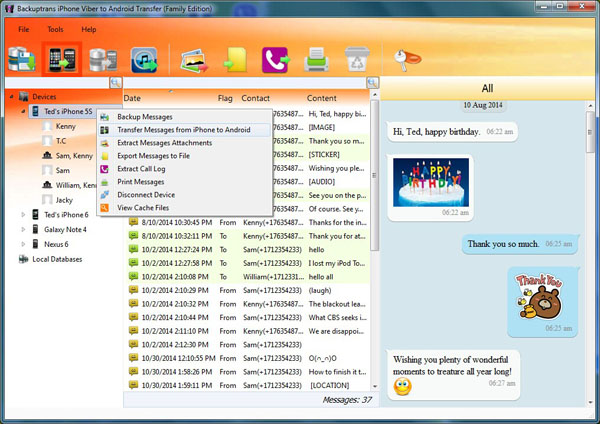The image size is (600, 424).
Task: Choose Extract Messages Attachments
Action: point(184,143)
